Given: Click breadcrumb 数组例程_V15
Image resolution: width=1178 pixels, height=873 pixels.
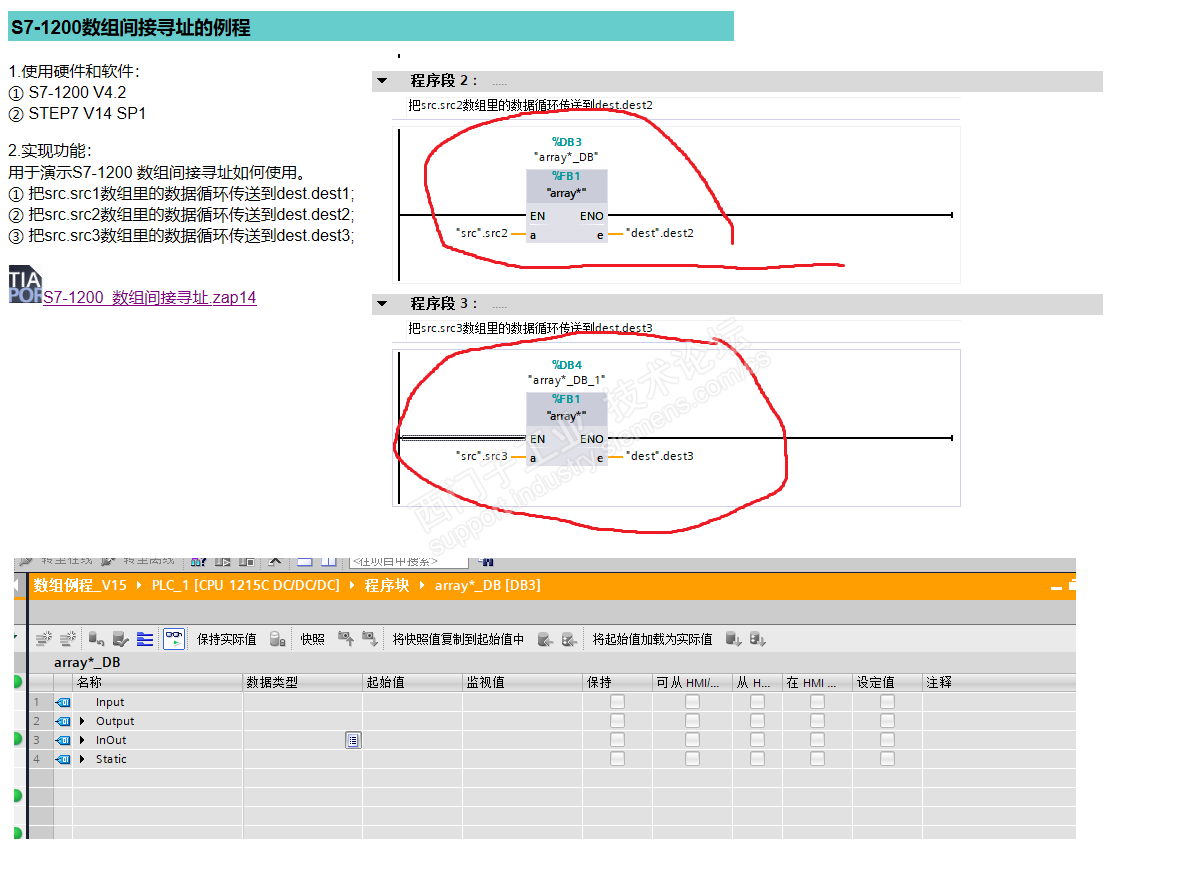Looking at the screenshot, I should click(x=80, y=585).
